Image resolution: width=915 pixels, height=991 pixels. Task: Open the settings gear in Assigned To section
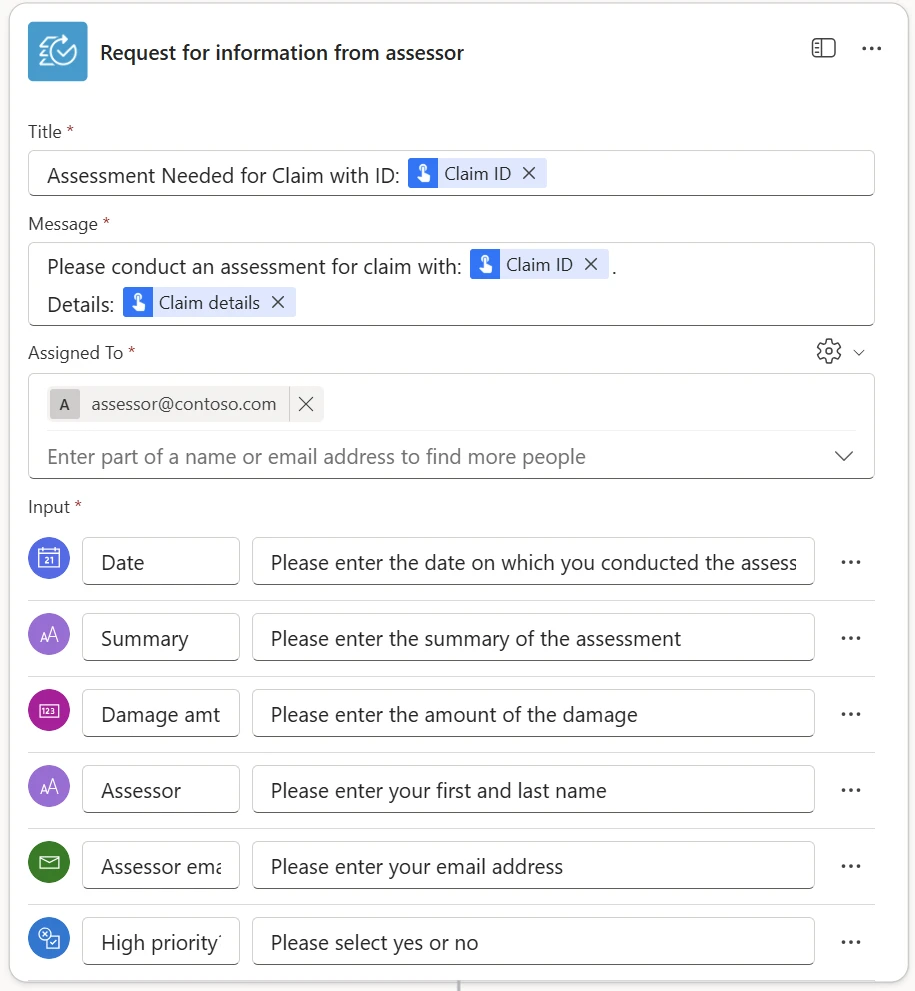(x=829, y=351)
